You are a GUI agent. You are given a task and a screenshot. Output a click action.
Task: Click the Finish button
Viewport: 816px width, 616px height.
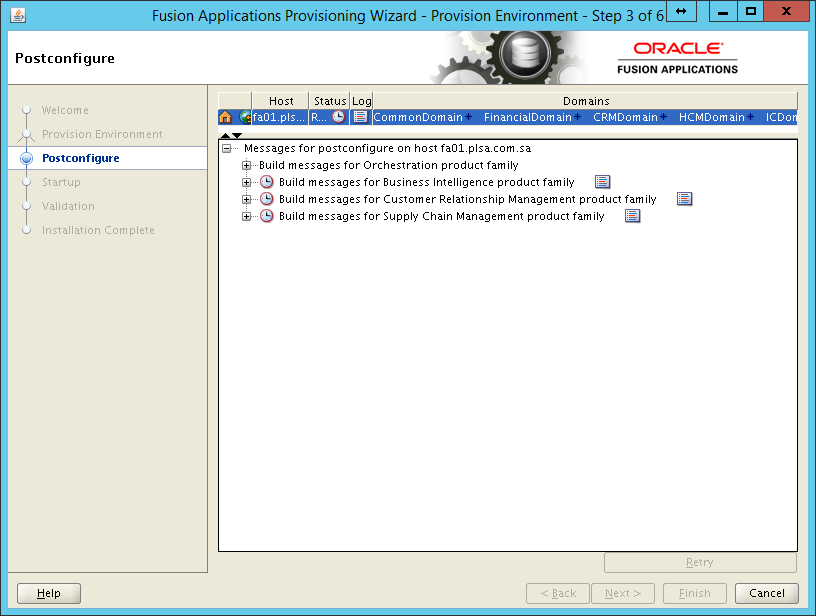695,593
